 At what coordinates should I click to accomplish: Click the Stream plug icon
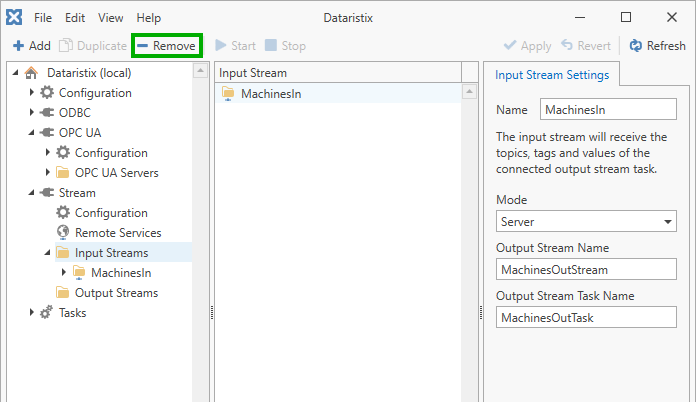tap(47, 193)
